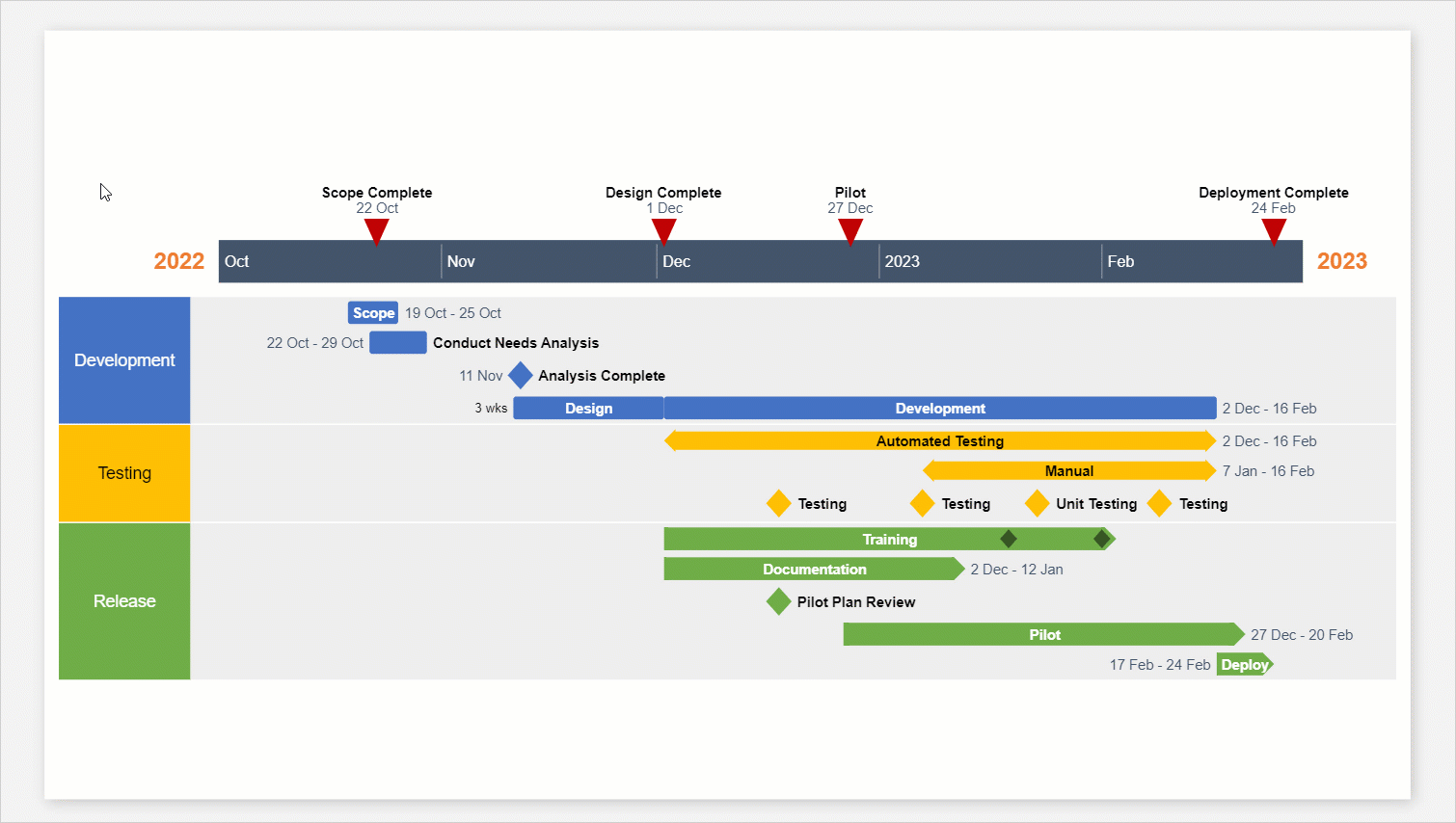1456x823 pixels.
Task: Toggle the Release swimlane header
Action: coord(124,600)
